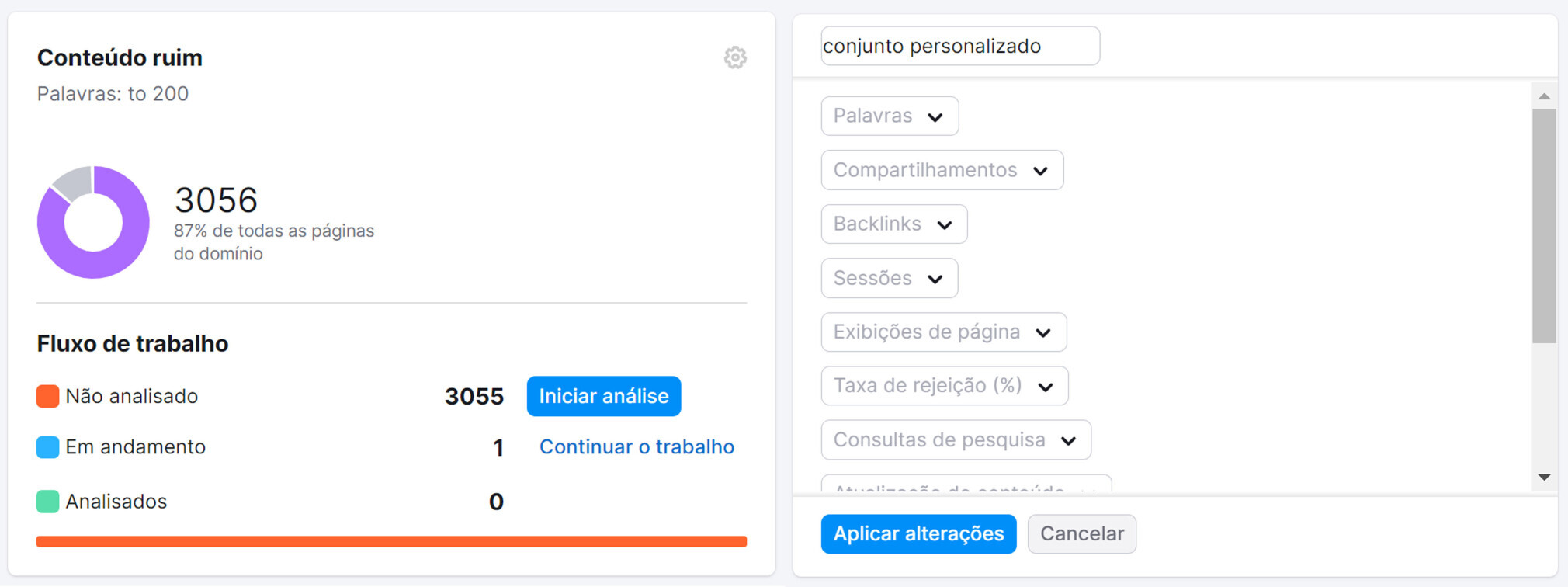The height and width of the screenshot is (587, 1568).
Task: Open the Taxa de rejeição dropdown
Action: pos(944,385)
